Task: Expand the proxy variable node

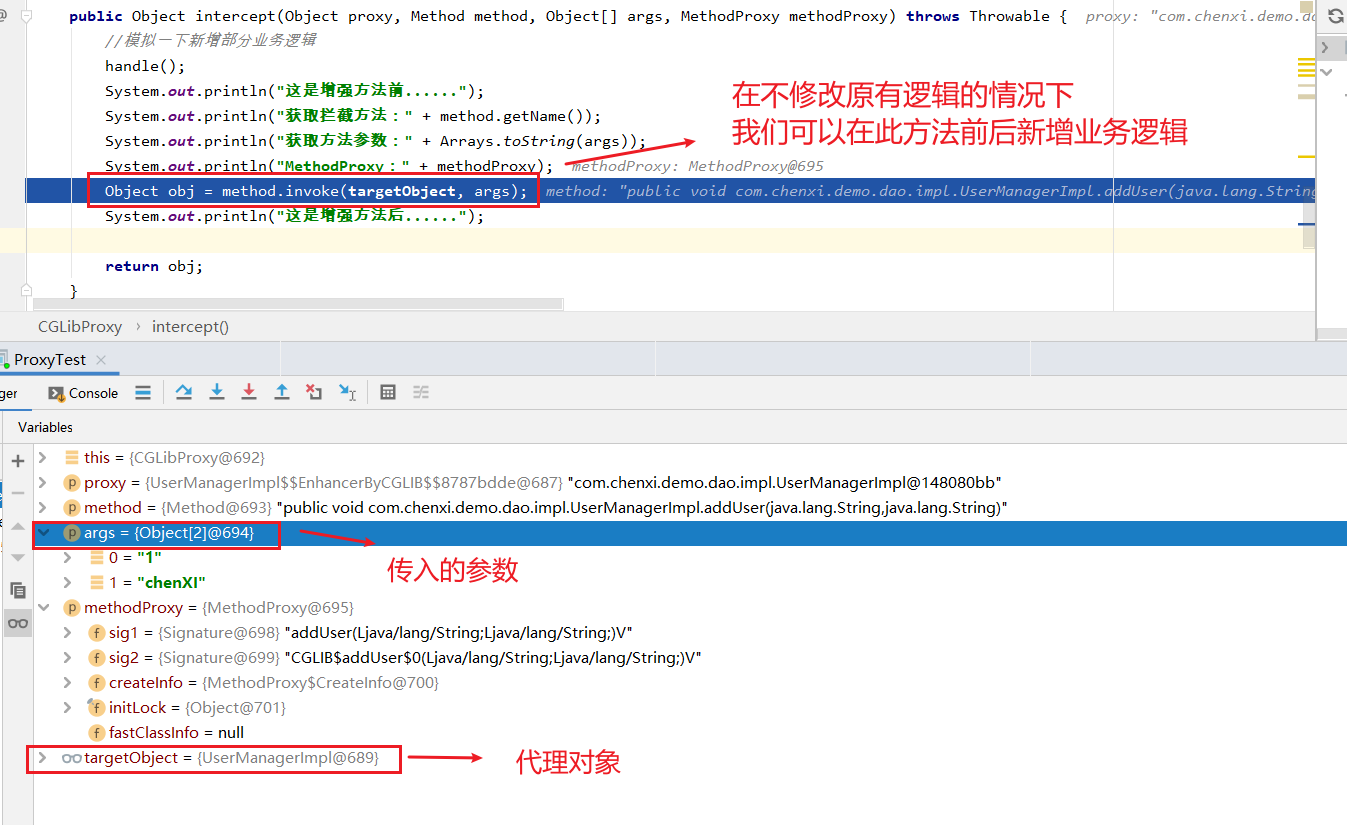Action: click(x=42, y=482)
